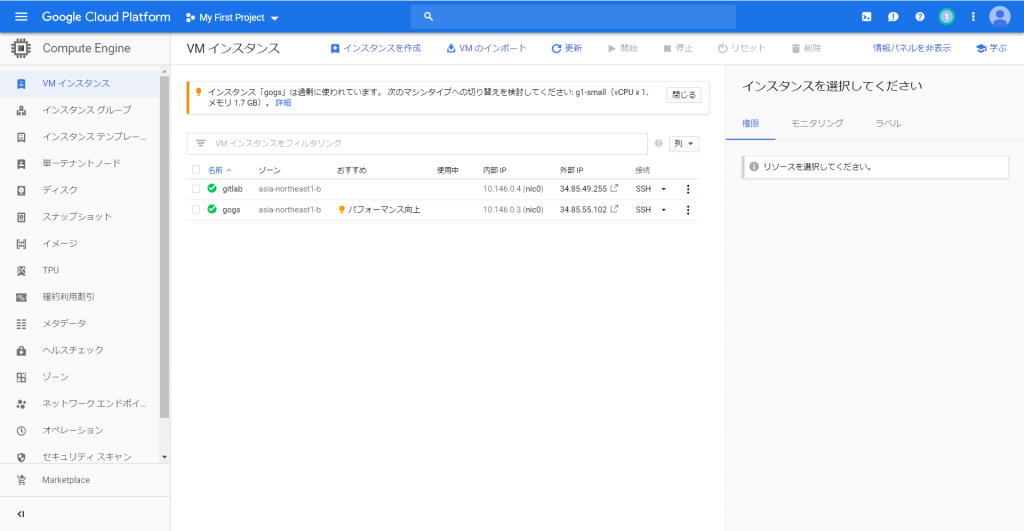Open the hamburger navigation menu
Screen dimensions: 1024x531
click(21, 17)
